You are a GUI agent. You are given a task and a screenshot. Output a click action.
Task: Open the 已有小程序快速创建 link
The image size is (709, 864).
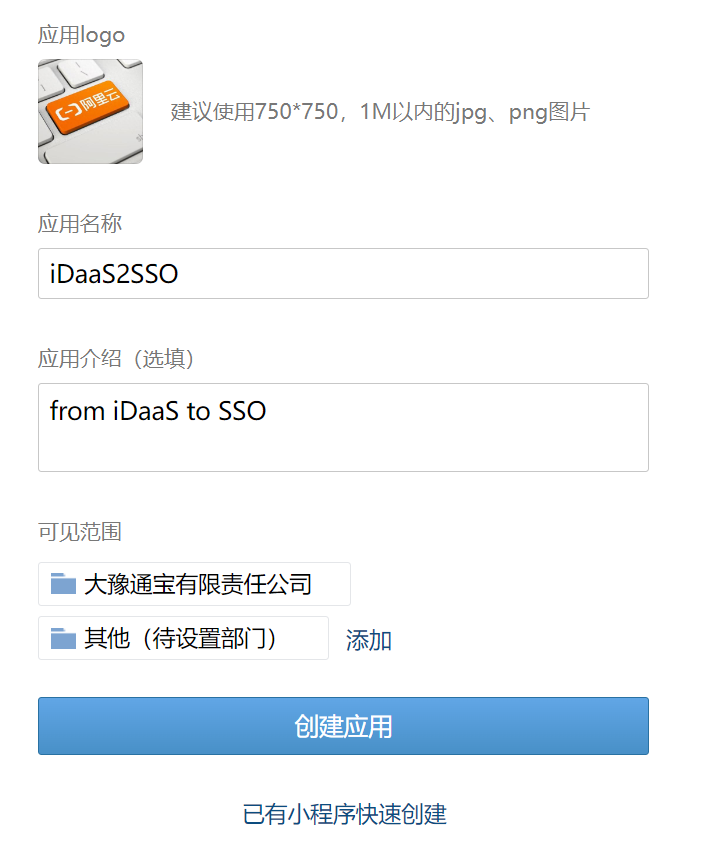coord(344,814)
